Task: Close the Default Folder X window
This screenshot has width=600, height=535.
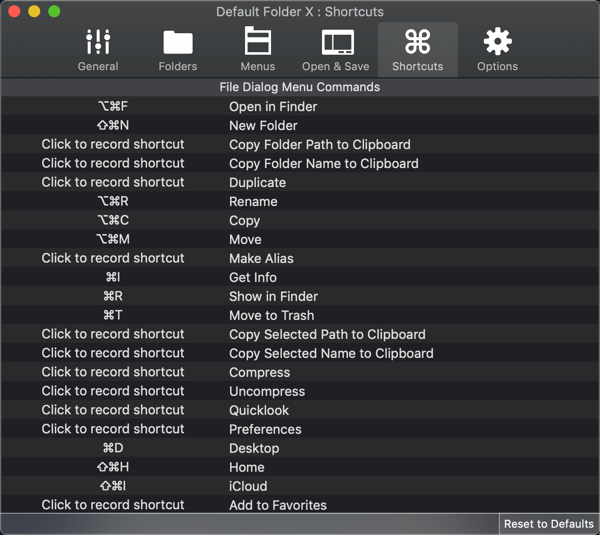Action: click(x=14, y=11)
